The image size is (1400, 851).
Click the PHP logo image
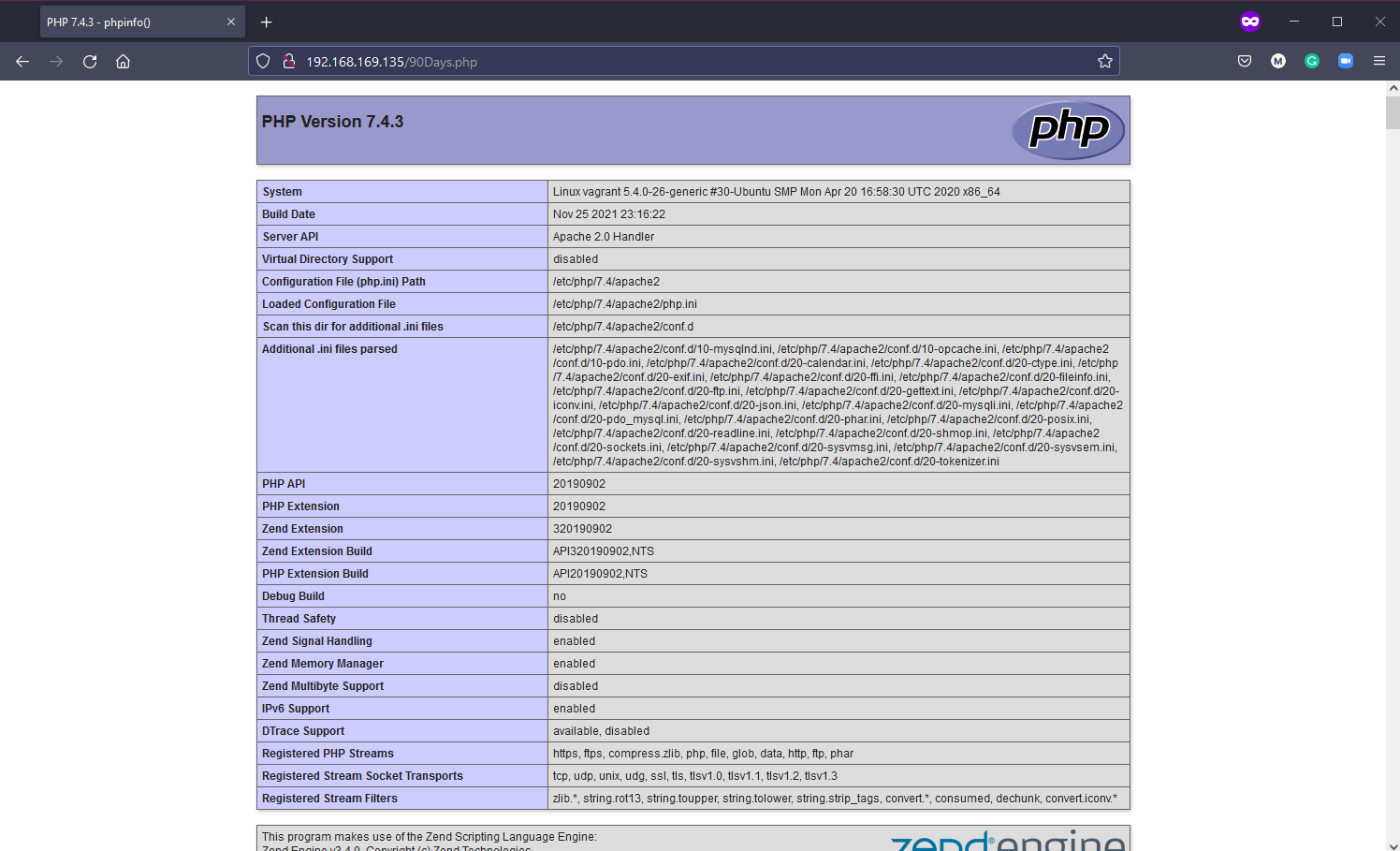pyautogui.click(x=1069, y=129)
